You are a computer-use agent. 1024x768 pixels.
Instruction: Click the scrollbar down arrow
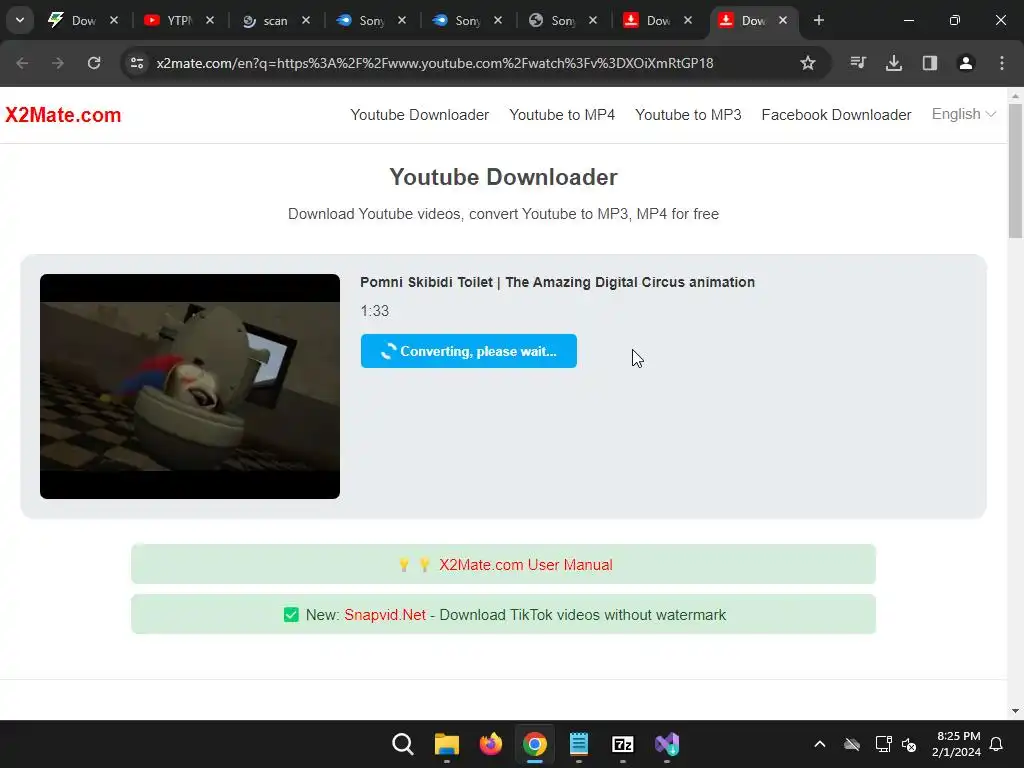click(x=1015, y=711)
